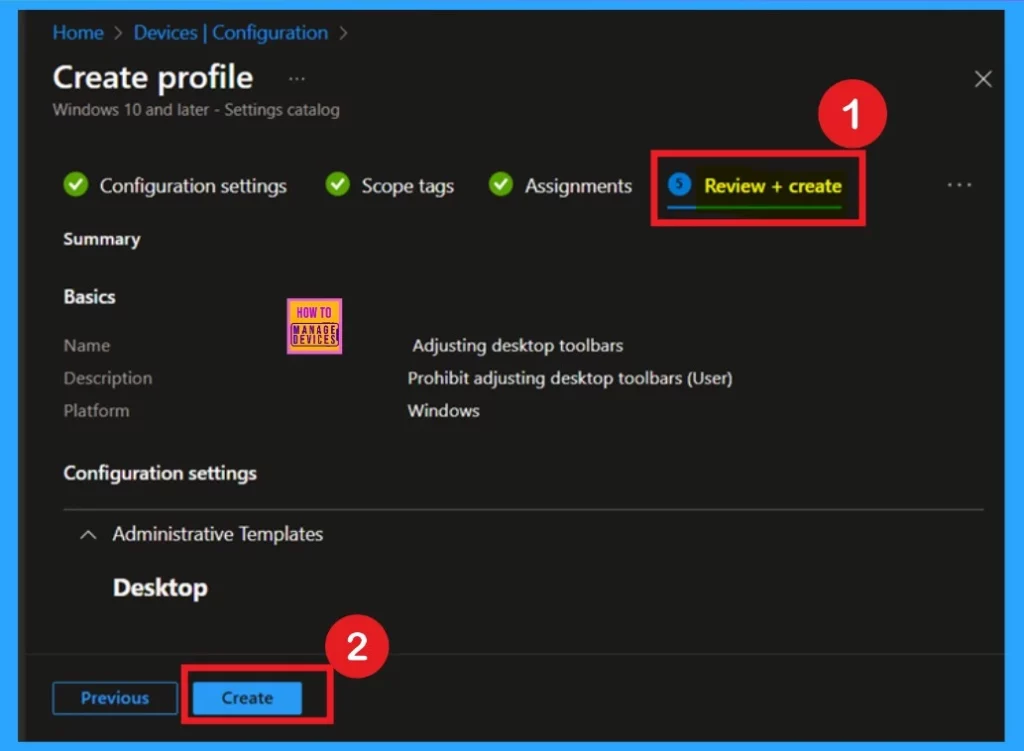Image resolution: width=1024 pixels, height=751 pixels.
Task: Click the Desktop category heading
Action: [x=161, y=588]
